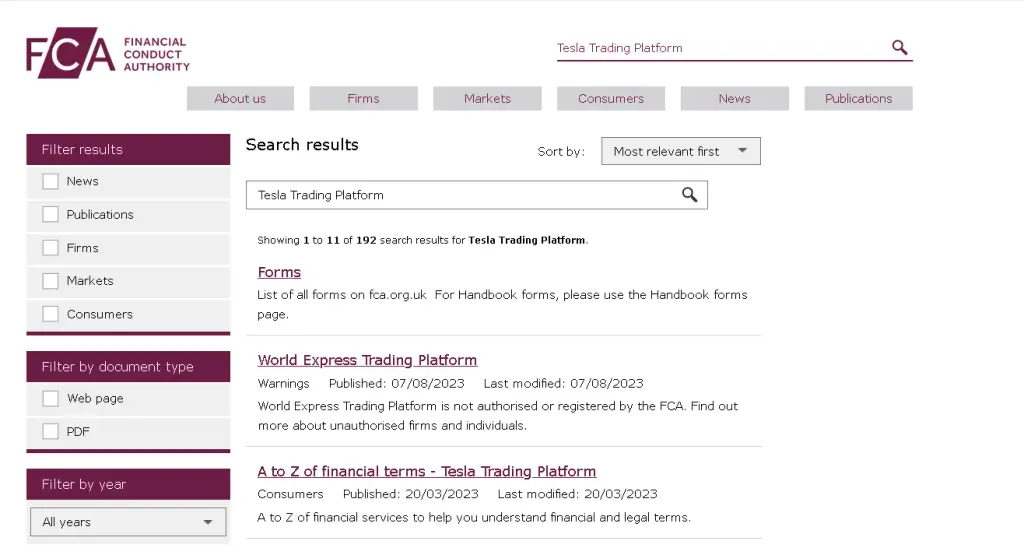Click the Filter by document type heading

tap(128, 367)
